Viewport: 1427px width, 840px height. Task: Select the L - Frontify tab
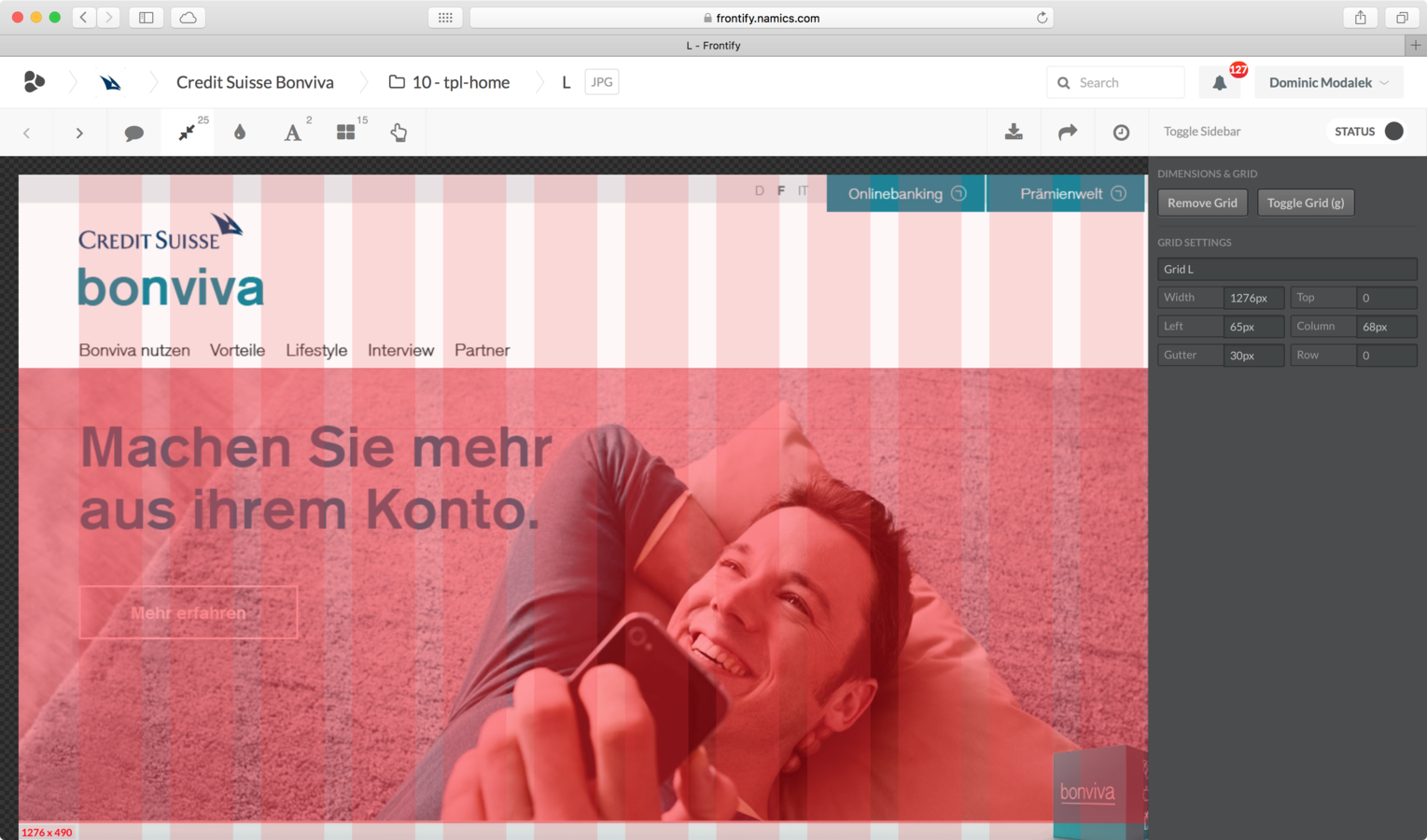[713, 45]
